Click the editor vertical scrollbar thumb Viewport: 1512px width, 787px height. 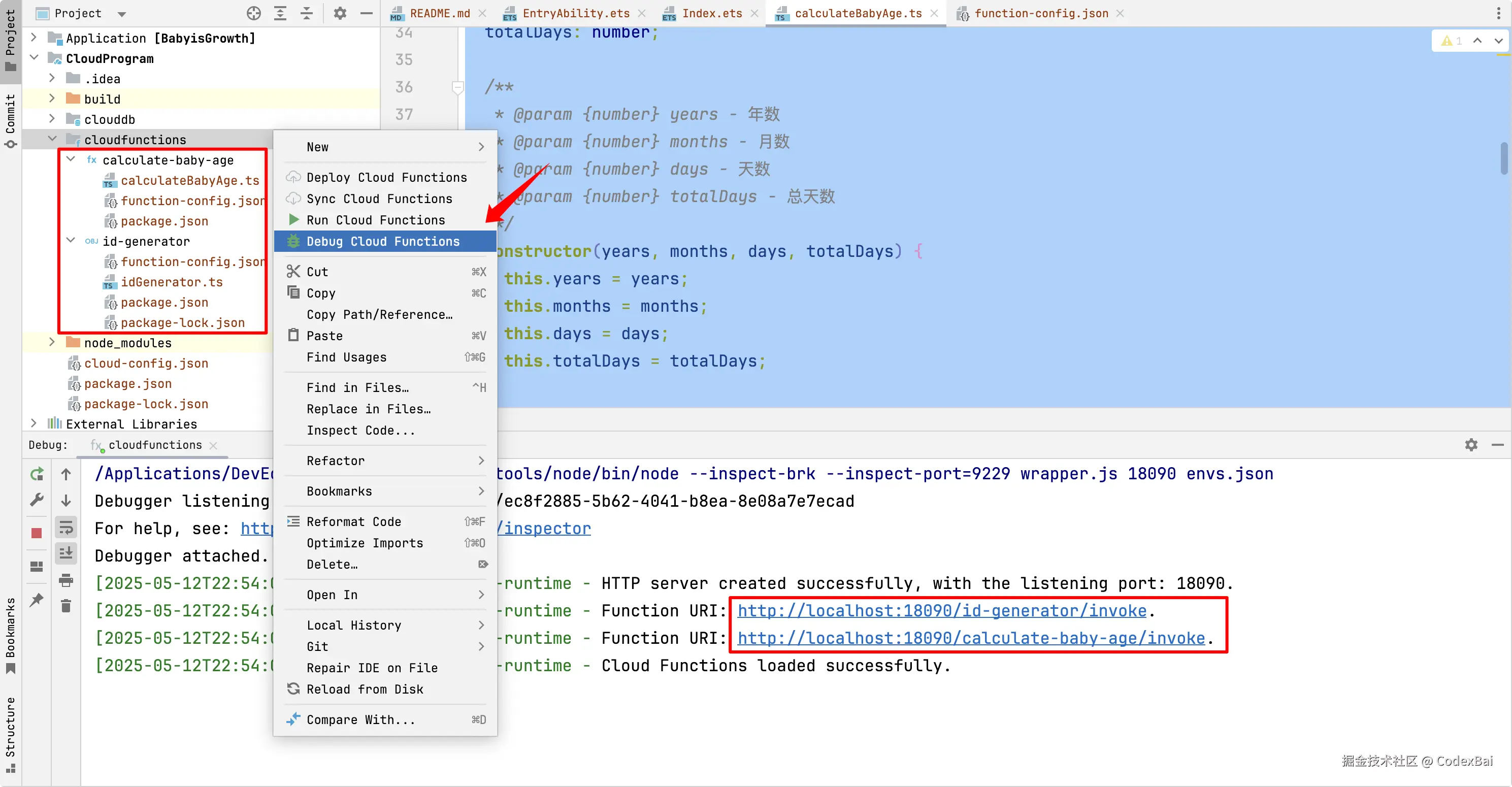point(1505,158)
